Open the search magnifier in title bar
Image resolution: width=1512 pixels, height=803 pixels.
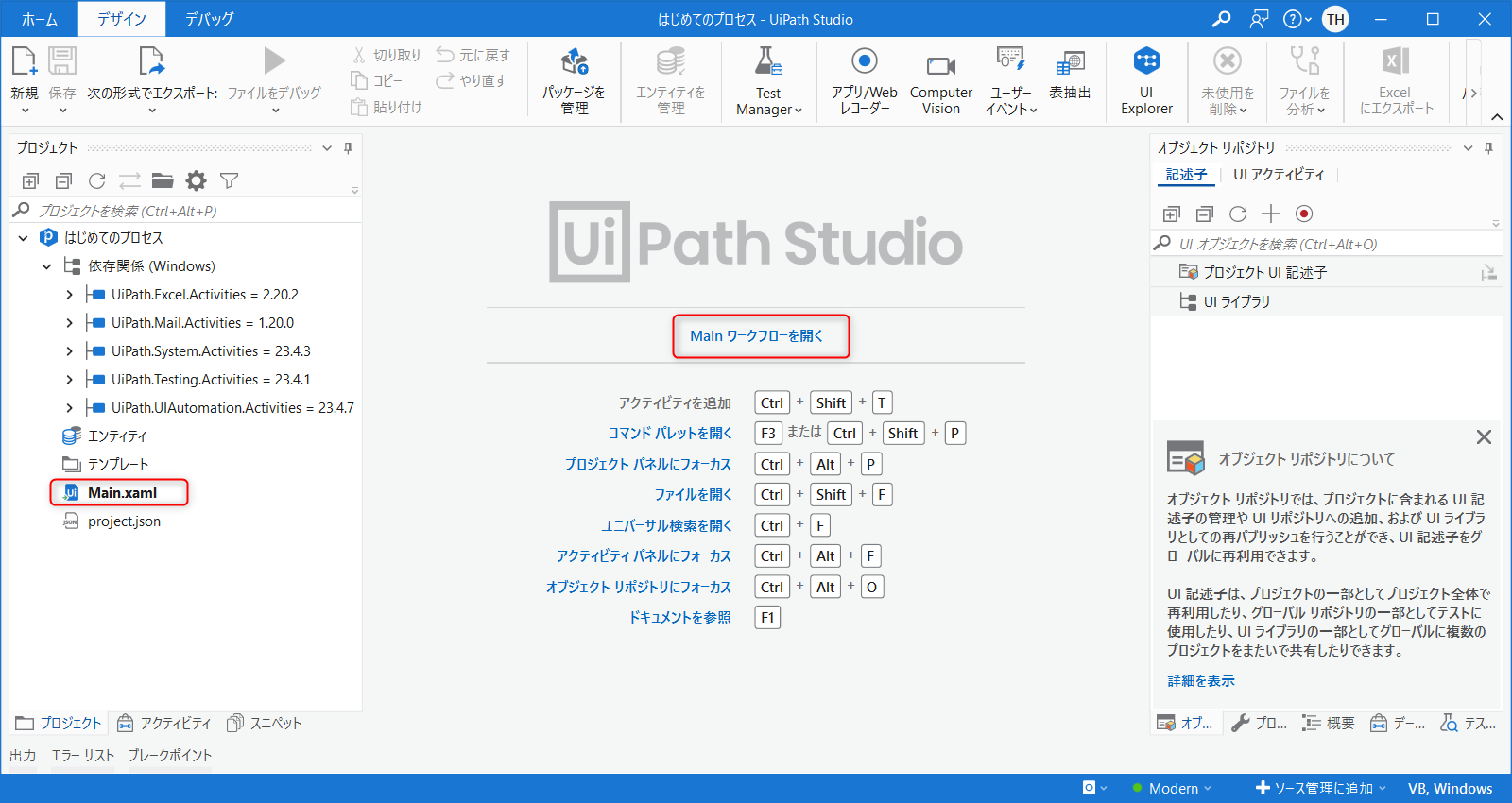(x=1222, y=19)
